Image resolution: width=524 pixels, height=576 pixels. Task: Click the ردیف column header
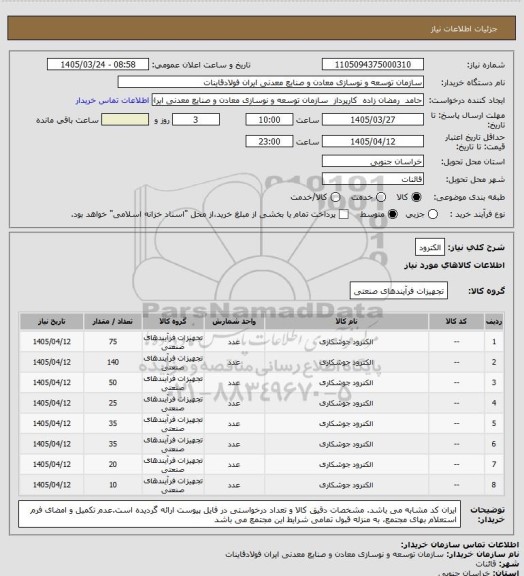494,321
